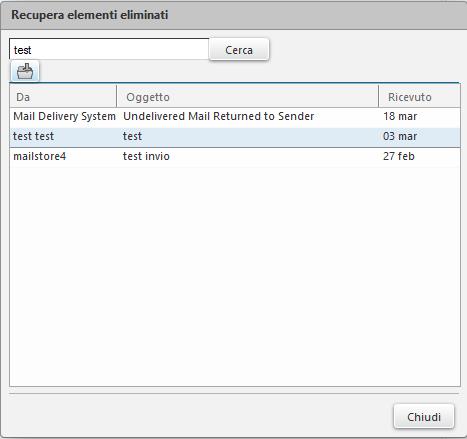
Task: Click the Chiudi button
Action: (x=424, y=417)
